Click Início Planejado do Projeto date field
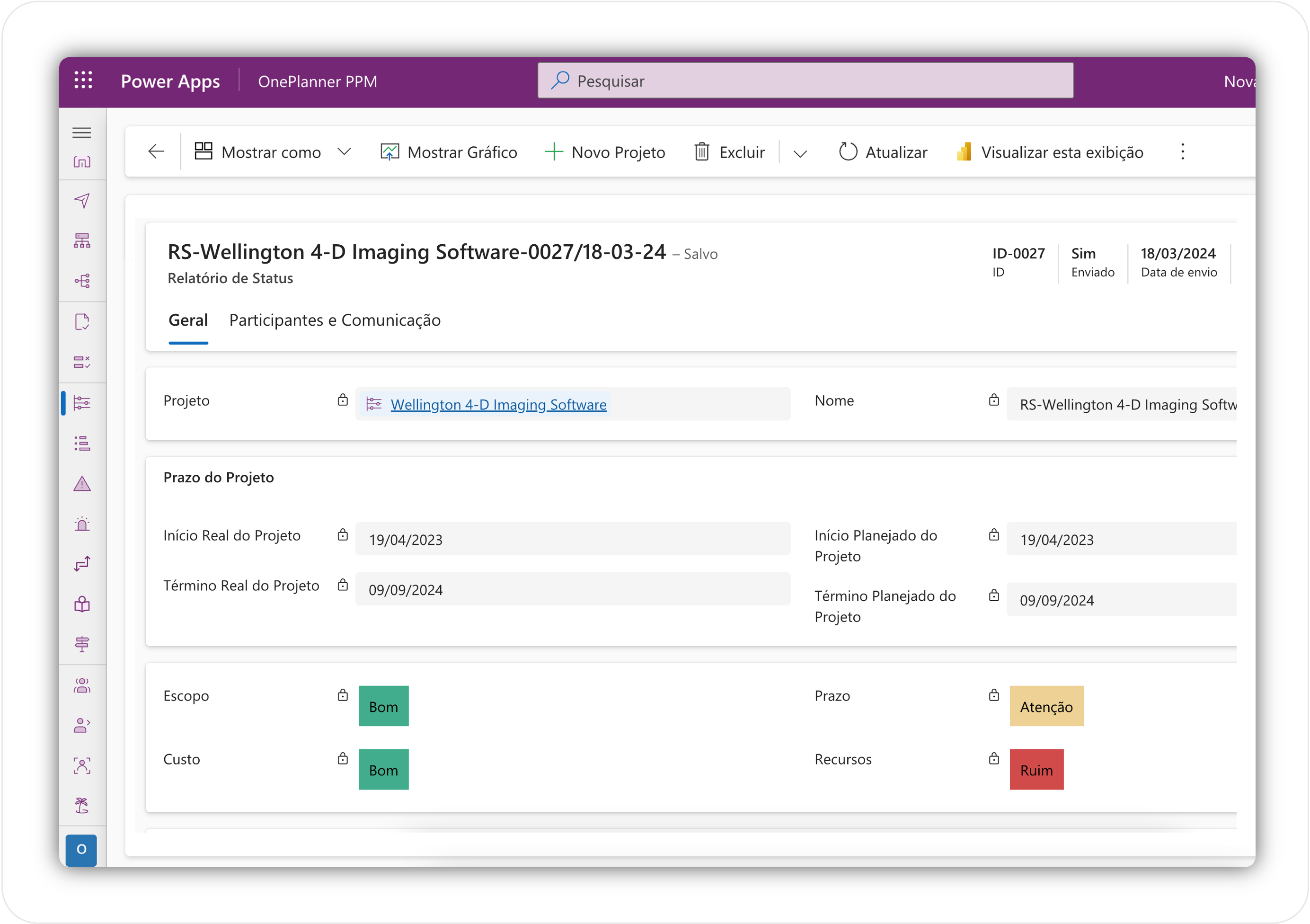 coord(1121,539)
